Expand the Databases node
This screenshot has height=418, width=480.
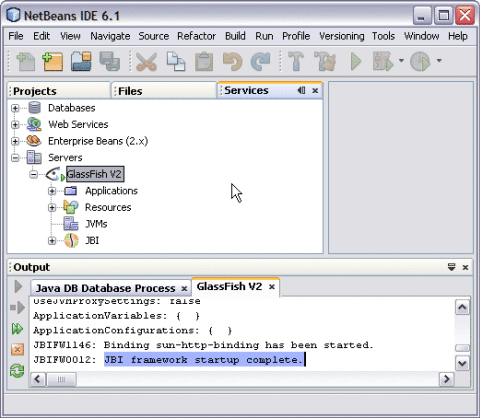[15, 108]
